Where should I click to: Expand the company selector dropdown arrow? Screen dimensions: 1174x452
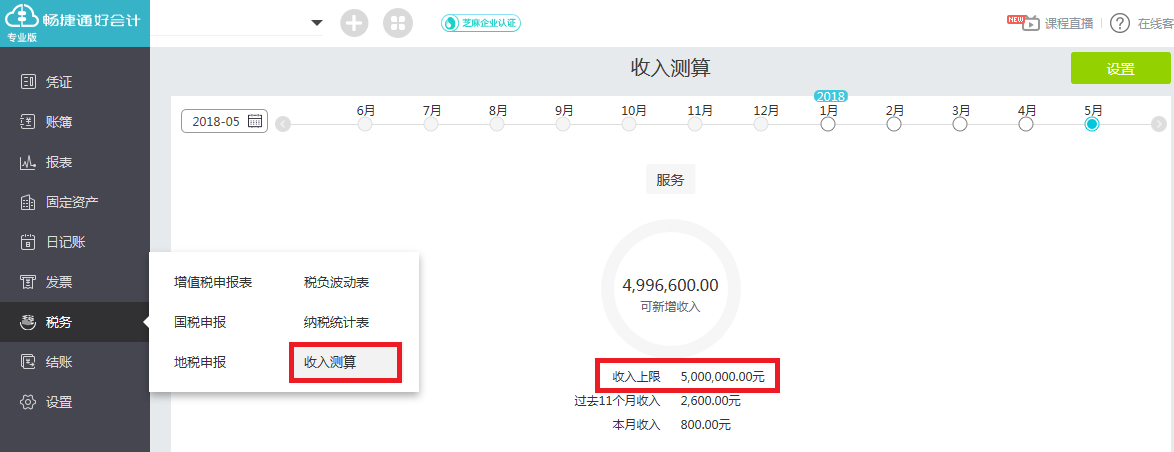tap(317, 23)
